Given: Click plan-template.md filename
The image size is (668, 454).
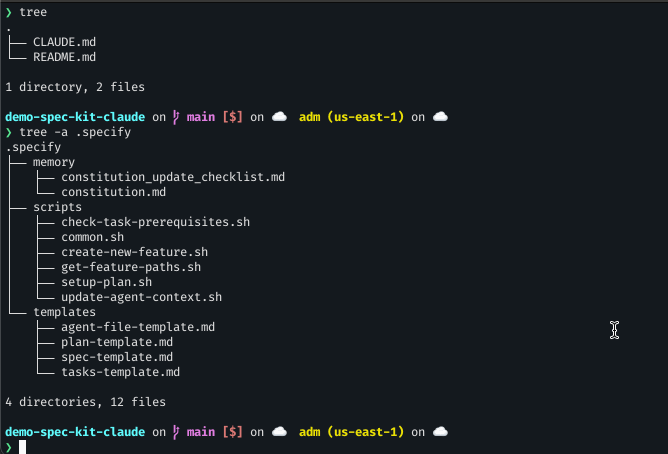Looking at the screenshot, I should [x=117, y=342].
